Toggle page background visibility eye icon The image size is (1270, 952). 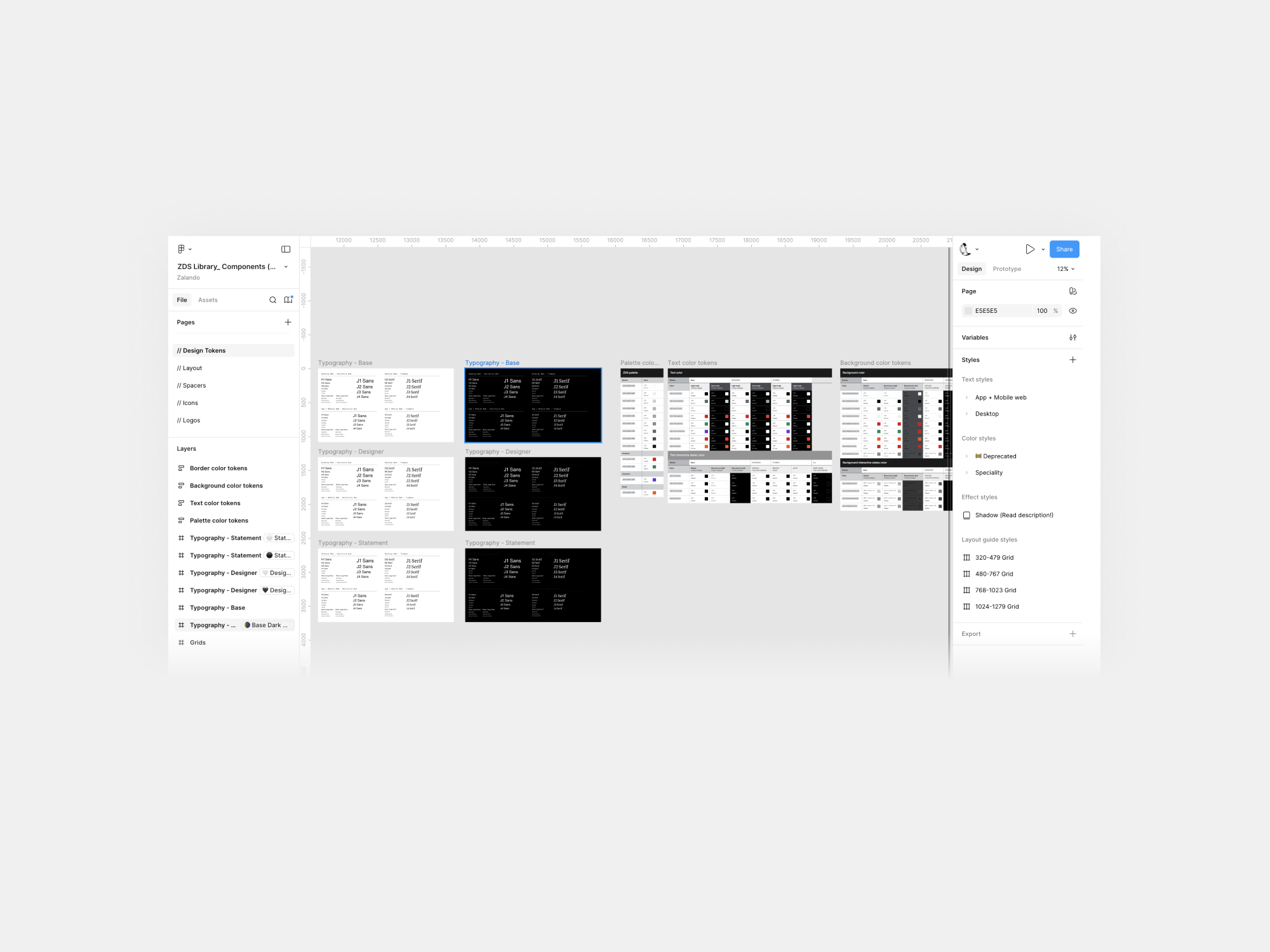pos(1073,311)
